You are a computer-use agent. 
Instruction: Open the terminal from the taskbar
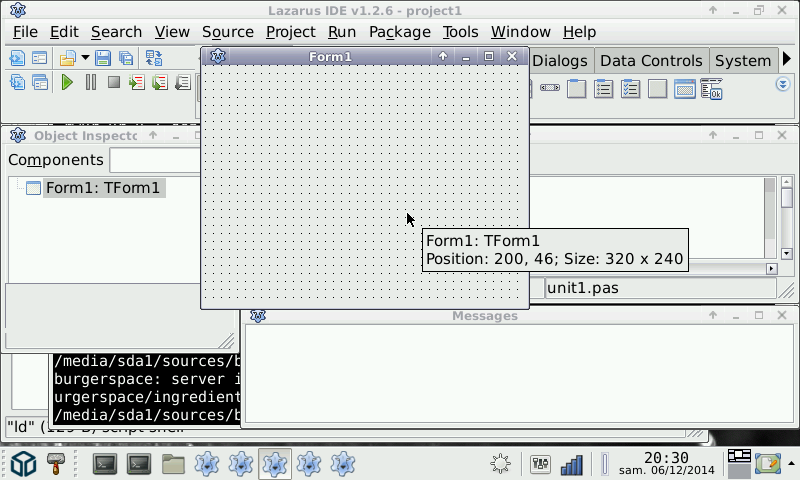coord(106,464)
